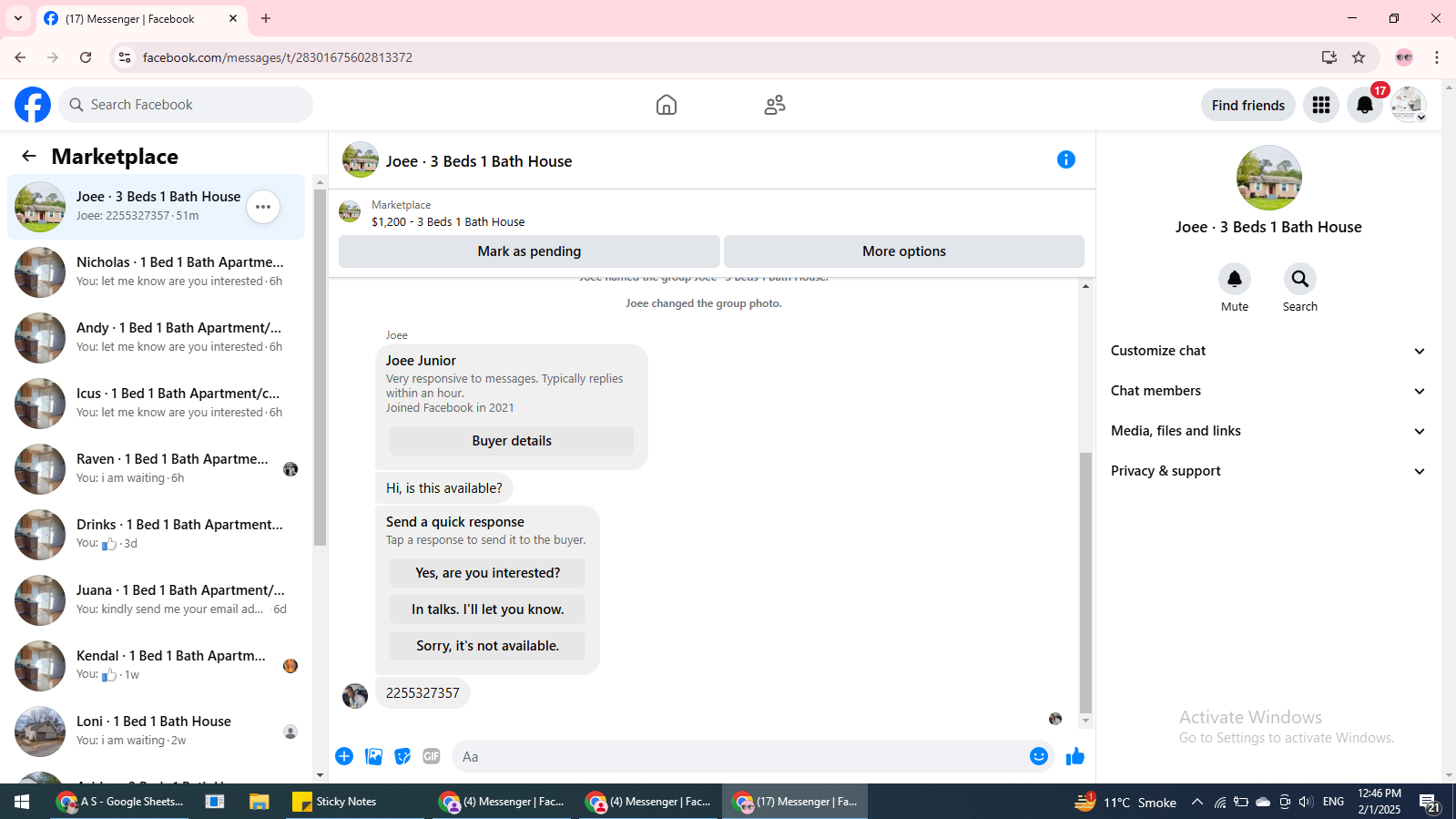Attach a photo with the image icon
This screenshot has width=1456, height=819.
coord(373,756)
